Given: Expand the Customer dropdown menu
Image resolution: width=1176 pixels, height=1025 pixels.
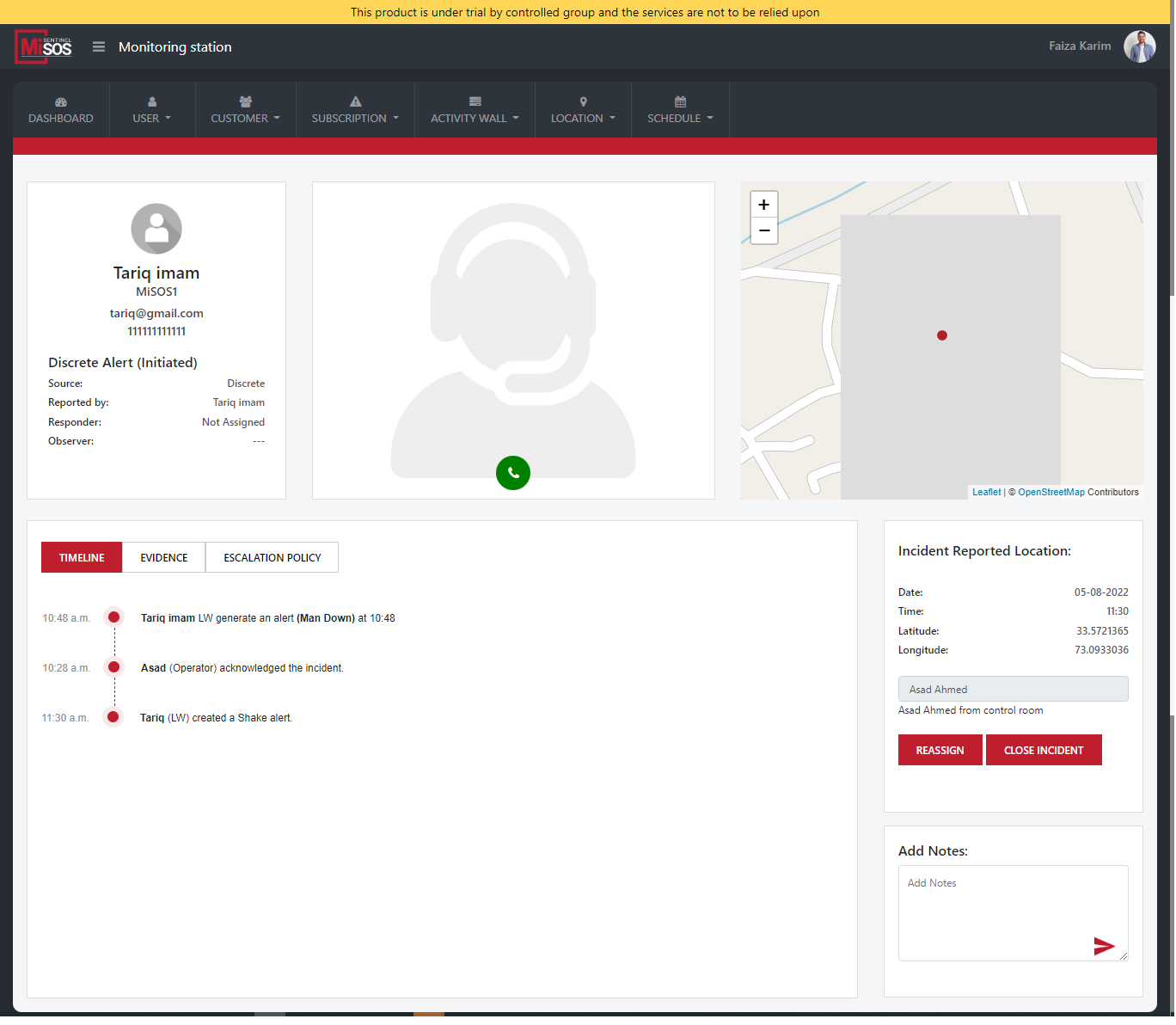Looking at the screenshot, I should [x=245, y=110].
